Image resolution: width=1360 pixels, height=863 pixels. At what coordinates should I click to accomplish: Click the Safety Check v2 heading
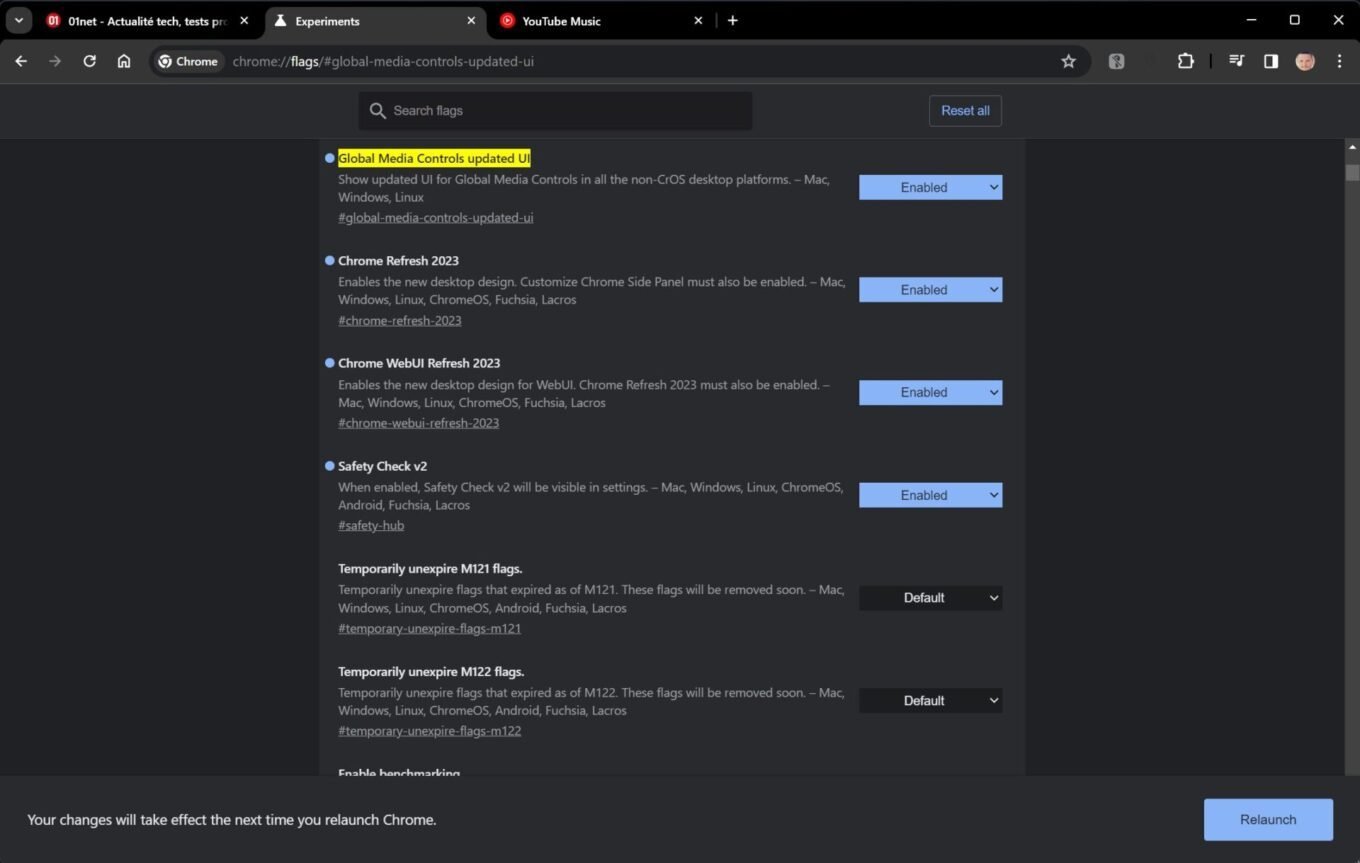click(382, 466)
